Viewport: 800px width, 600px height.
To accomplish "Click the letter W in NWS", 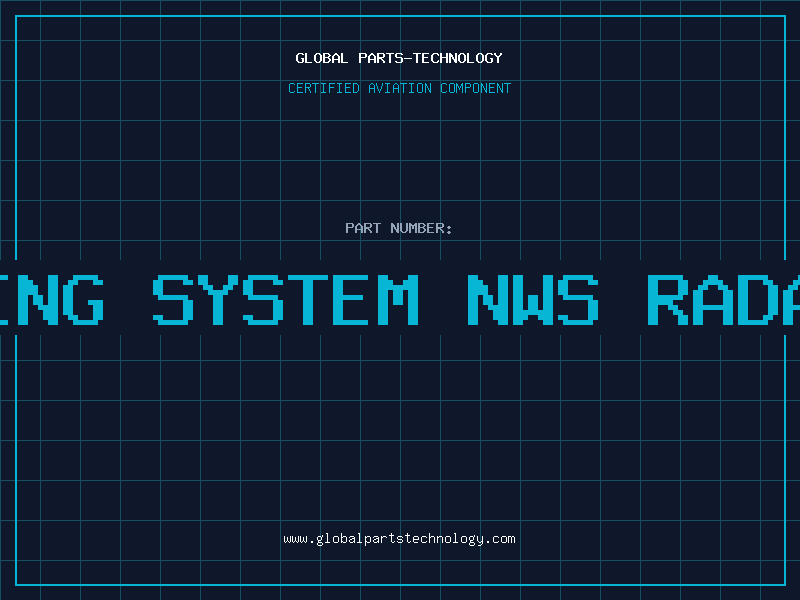I will click(x=532, y=299).
